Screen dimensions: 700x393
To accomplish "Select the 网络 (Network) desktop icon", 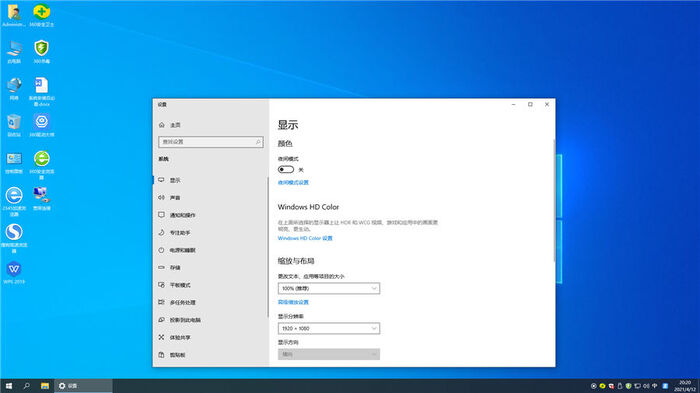I will pyautogui.click(x=14, y=88).
